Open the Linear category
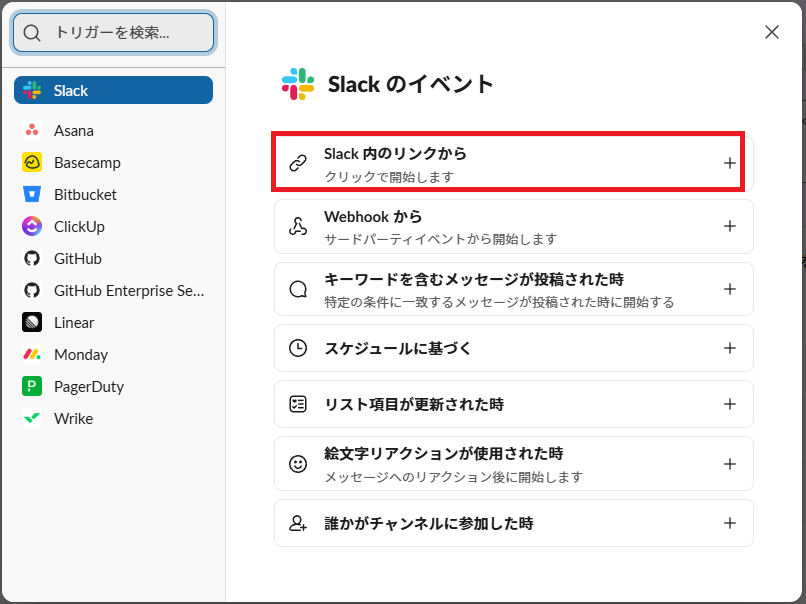 point(114,322)
